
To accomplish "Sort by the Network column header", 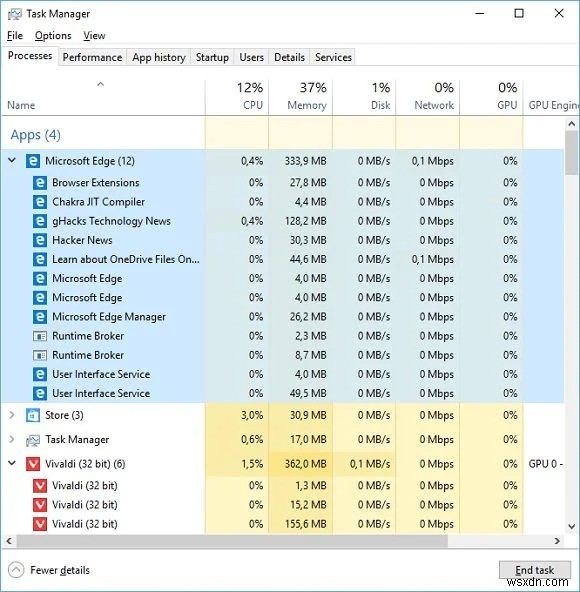I will (428, 97).
